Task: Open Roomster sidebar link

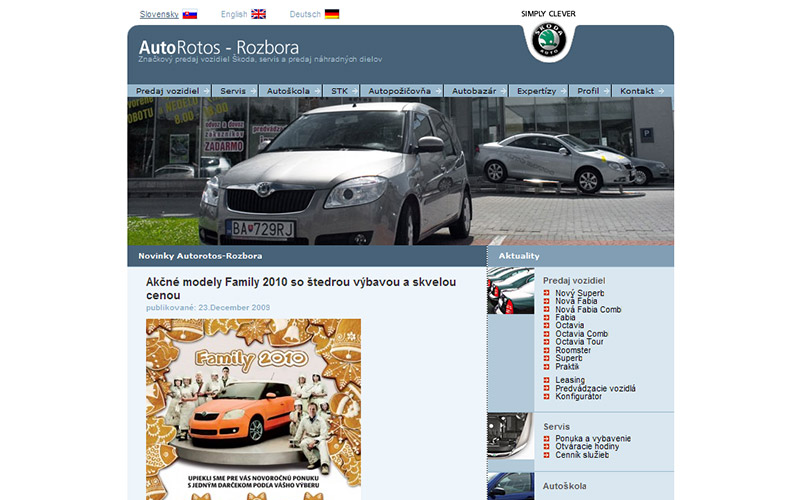Action: click(573, 350)
